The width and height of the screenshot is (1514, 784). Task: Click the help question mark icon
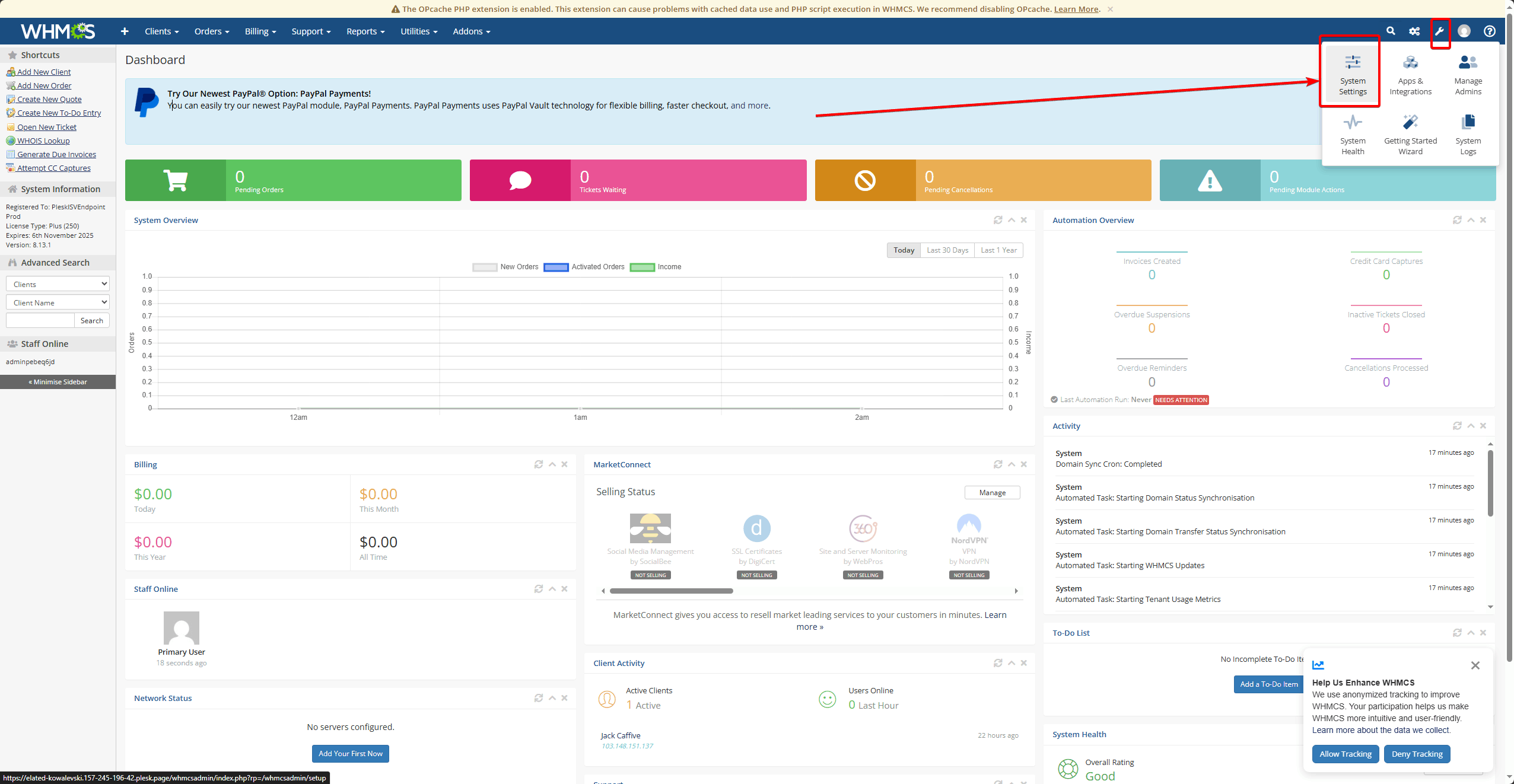[1489, 31]
